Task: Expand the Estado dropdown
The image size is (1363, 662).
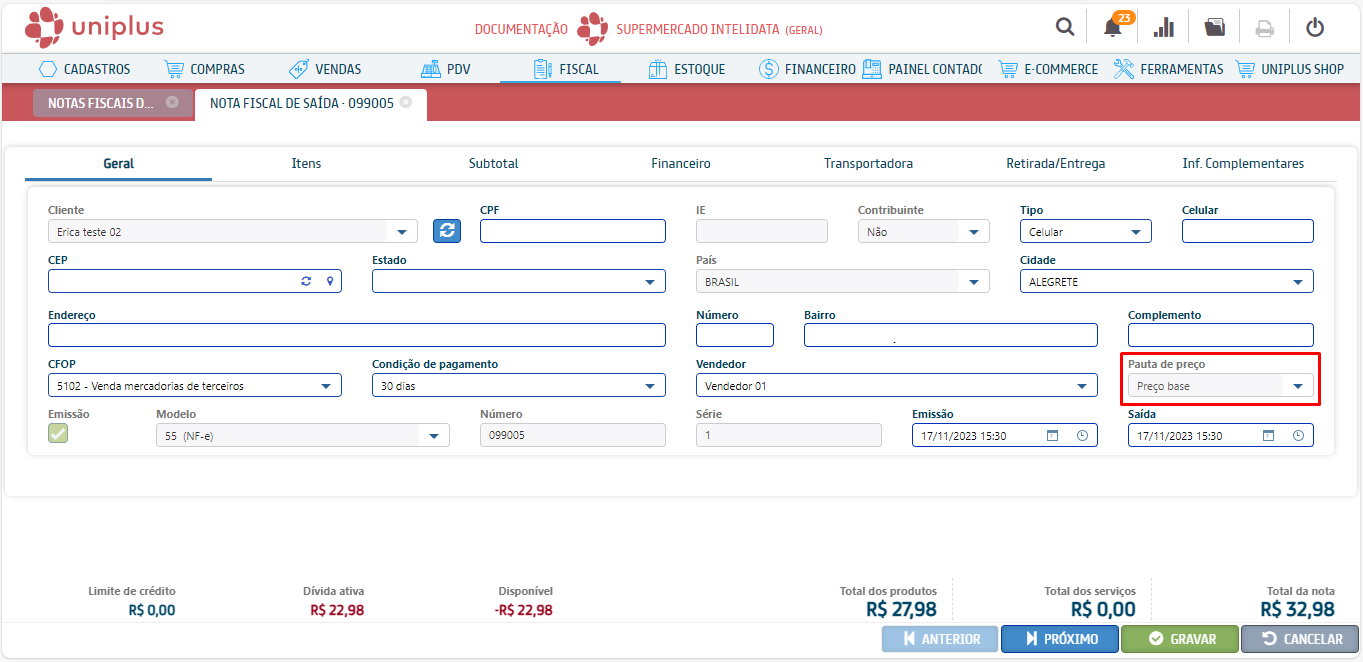Action: click(x=650, y=282)
